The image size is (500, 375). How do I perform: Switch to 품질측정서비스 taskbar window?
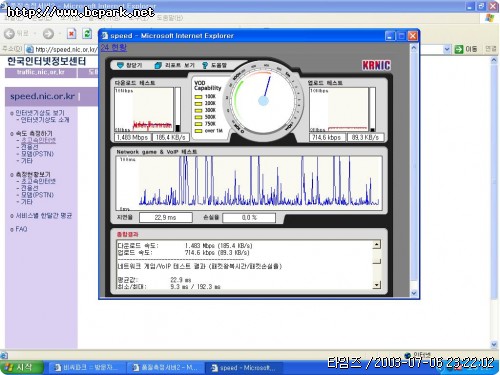[x=165, y=368]
